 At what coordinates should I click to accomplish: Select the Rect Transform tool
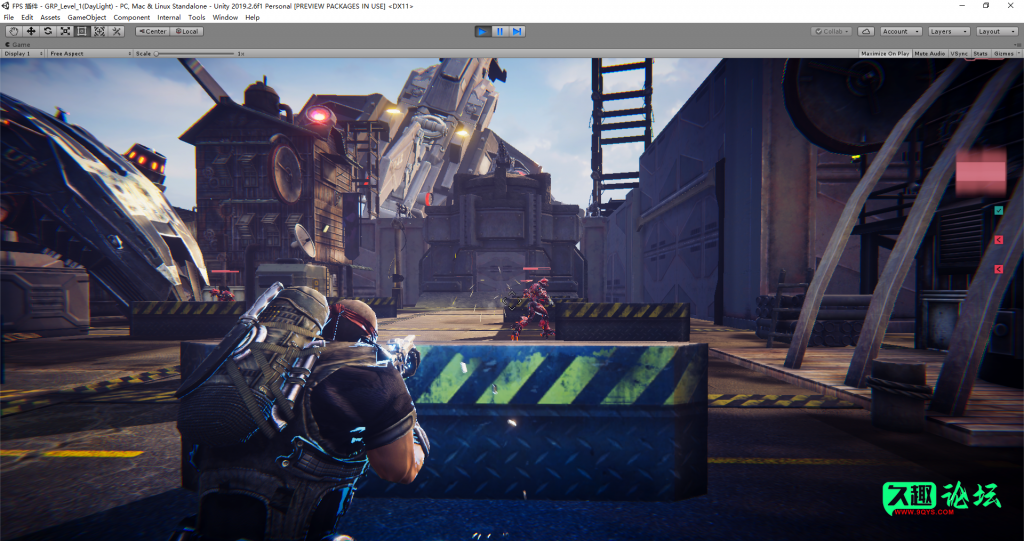point(82,31)
